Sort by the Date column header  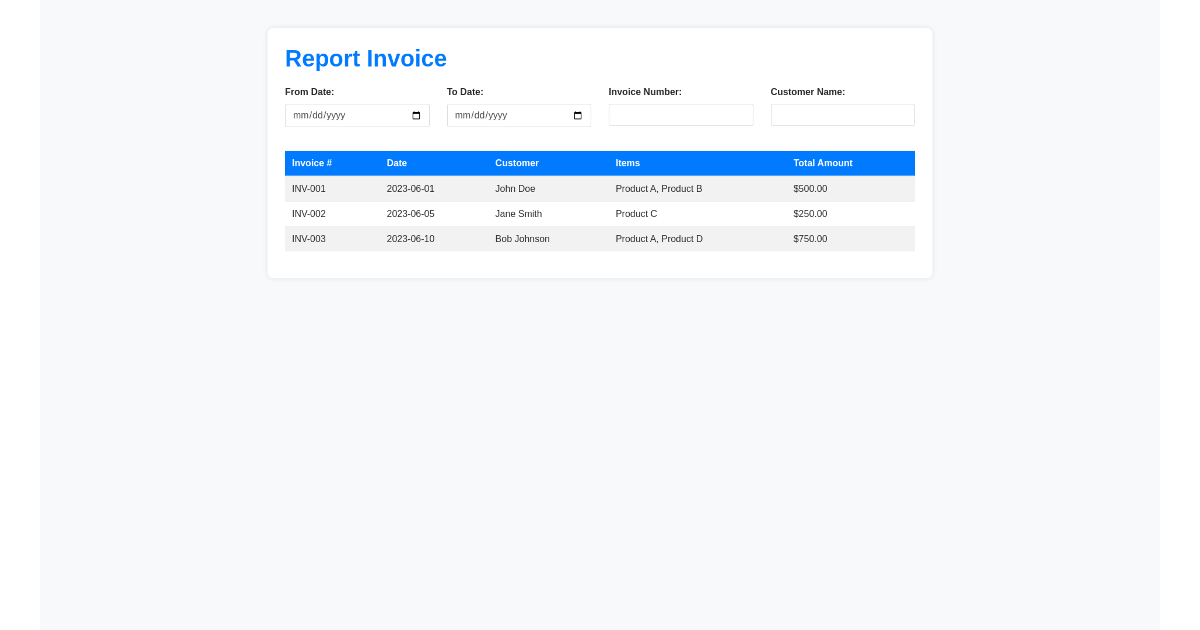[397, 163]
